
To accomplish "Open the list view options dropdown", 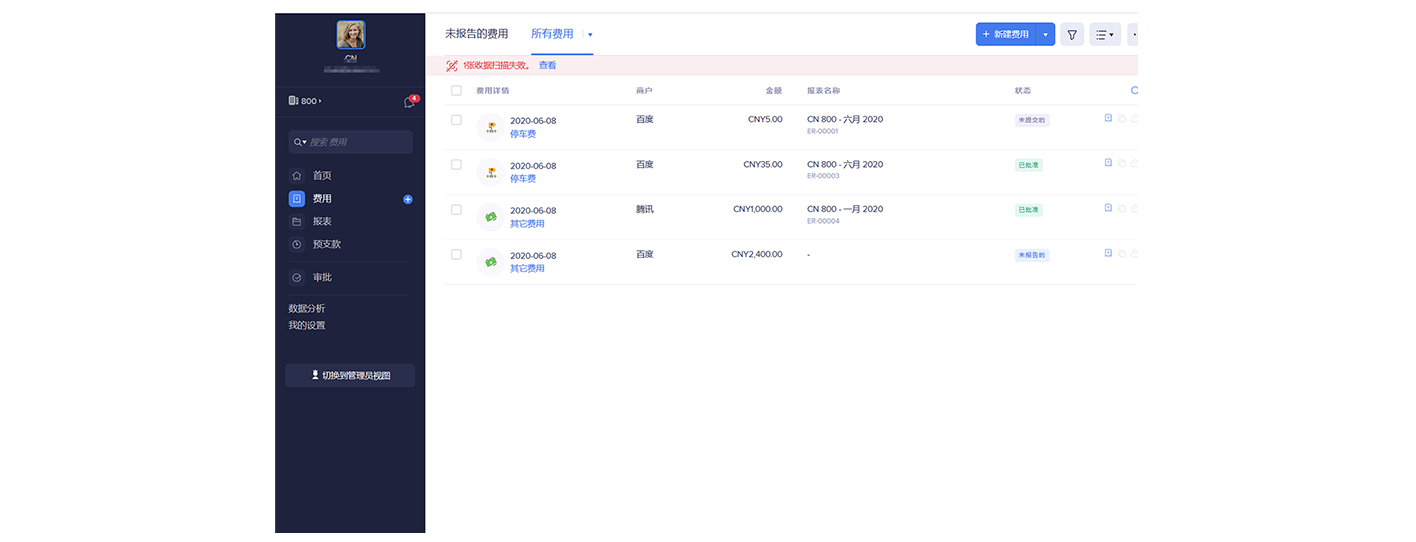I will (x=1104, y=35).
